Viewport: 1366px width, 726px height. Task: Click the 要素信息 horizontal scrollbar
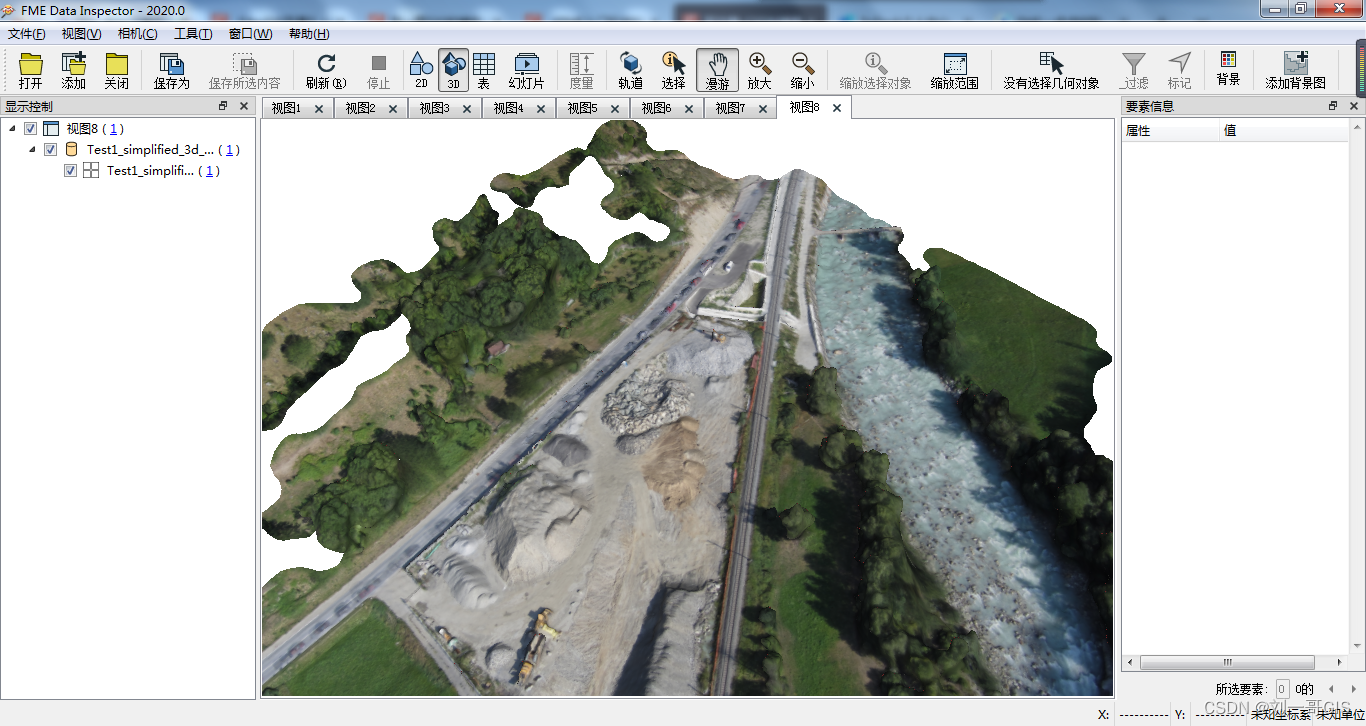coord(1227,662)
